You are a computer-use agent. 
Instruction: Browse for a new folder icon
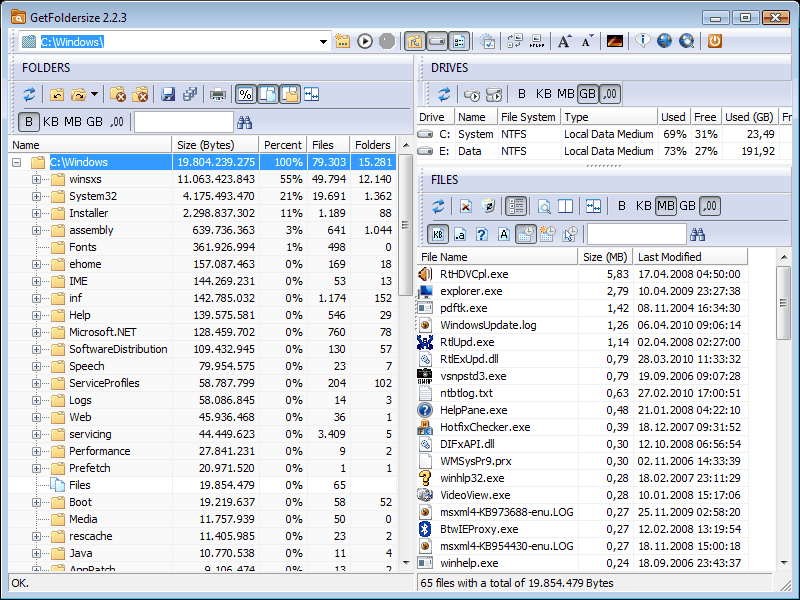pos(343,41)
